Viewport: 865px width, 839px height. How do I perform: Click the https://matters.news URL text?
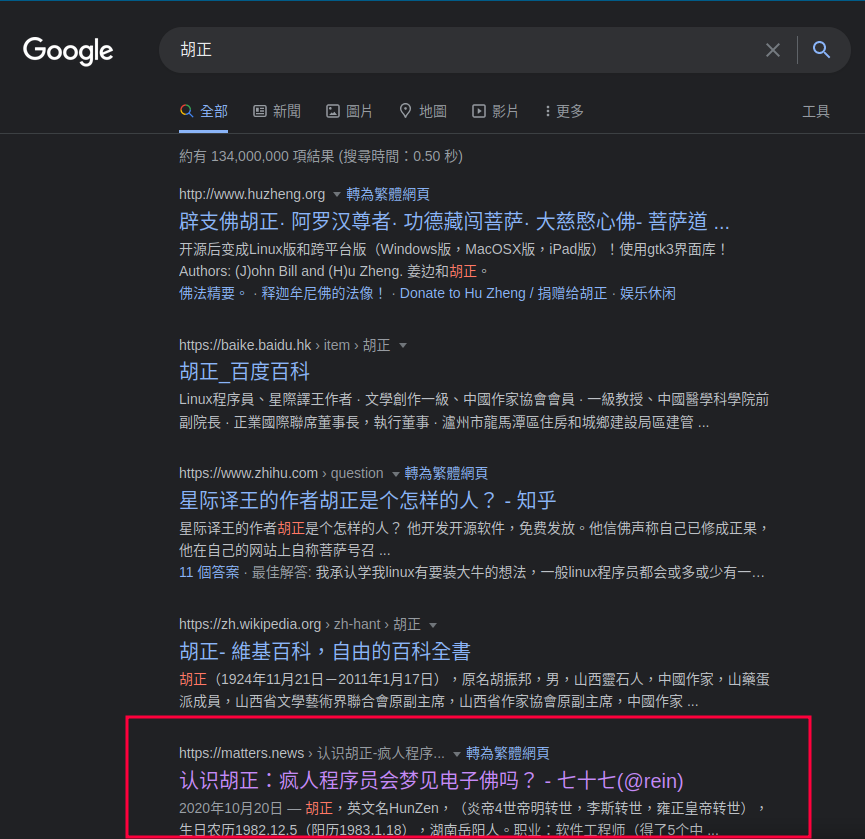(x=242, y=754)
